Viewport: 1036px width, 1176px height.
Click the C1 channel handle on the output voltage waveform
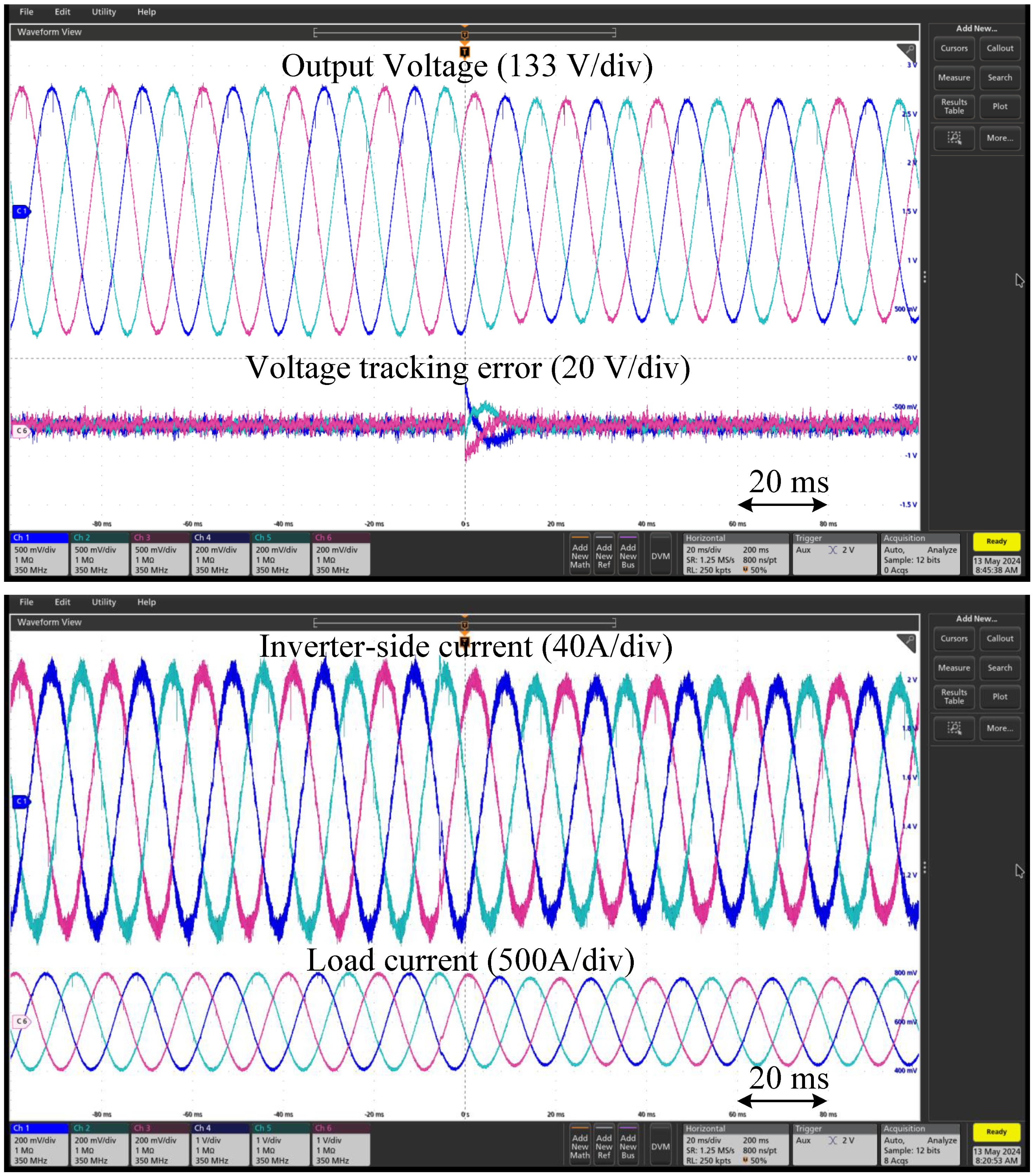[x=21, y=211]
